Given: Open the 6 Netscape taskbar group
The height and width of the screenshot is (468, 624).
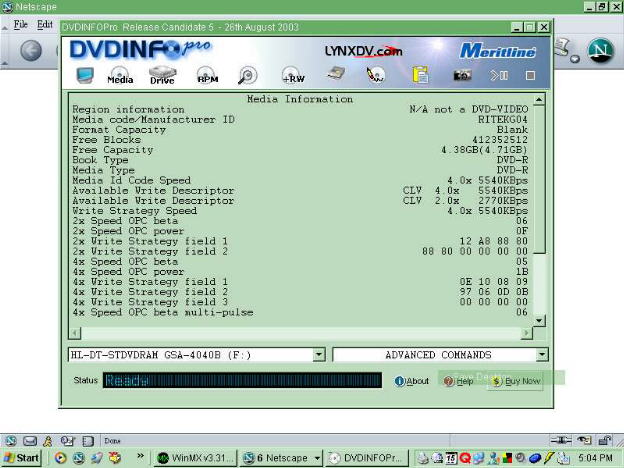Looking at the screenshot, I should click(281, 458).
